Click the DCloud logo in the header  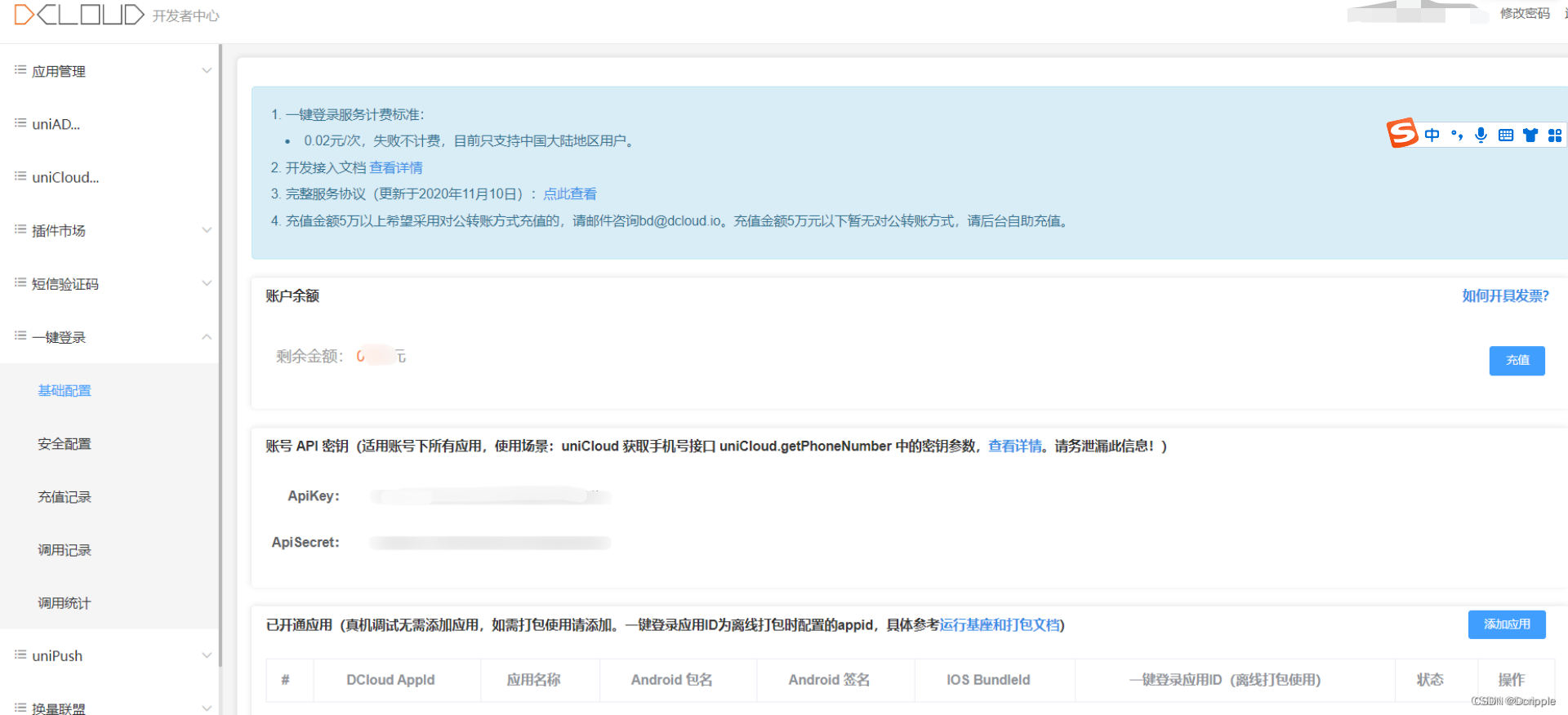(x=79, y=15)
